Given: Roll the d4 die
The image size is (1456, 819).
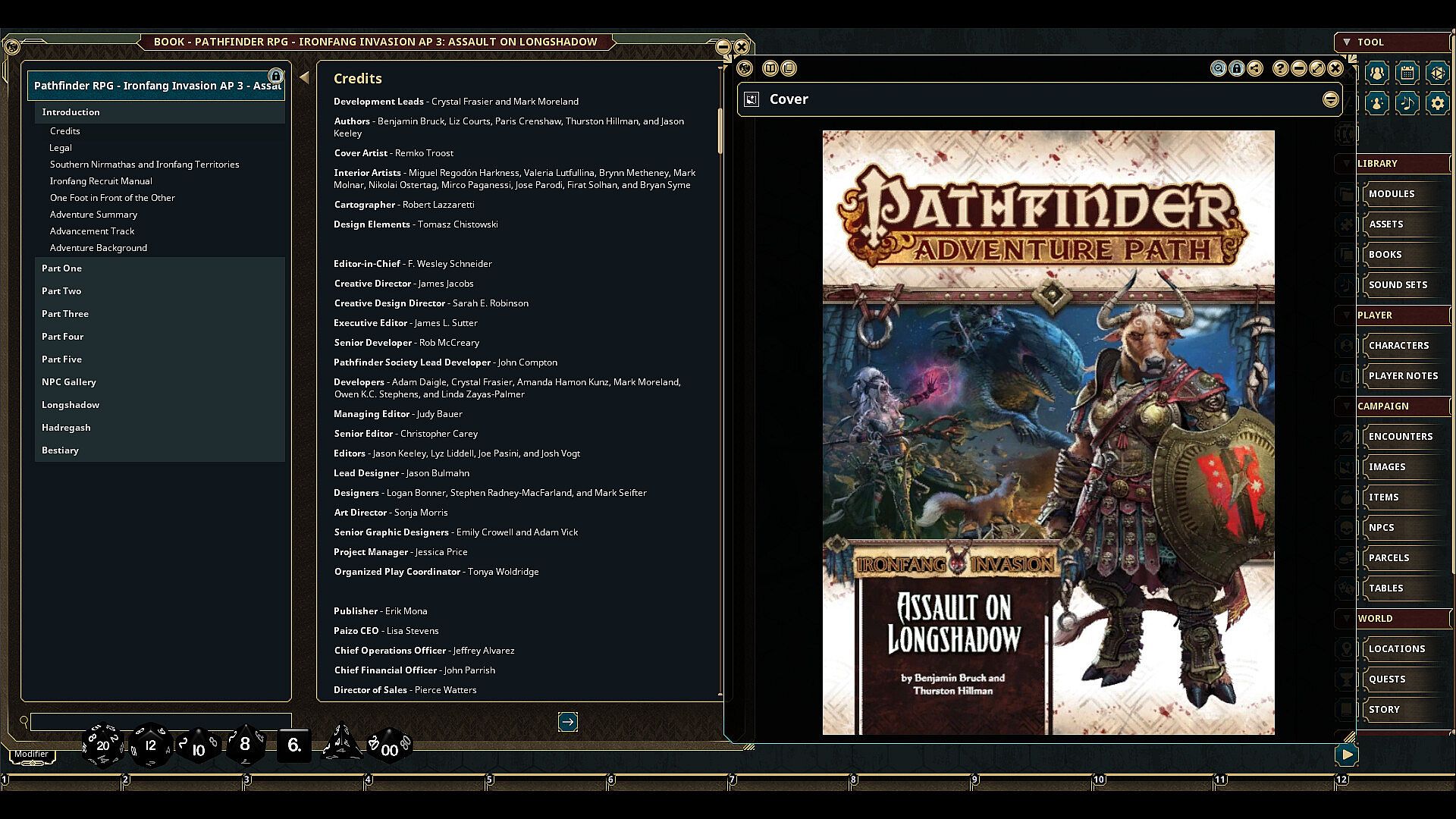Looking at the screenshot, I should [x=341, y=743].
